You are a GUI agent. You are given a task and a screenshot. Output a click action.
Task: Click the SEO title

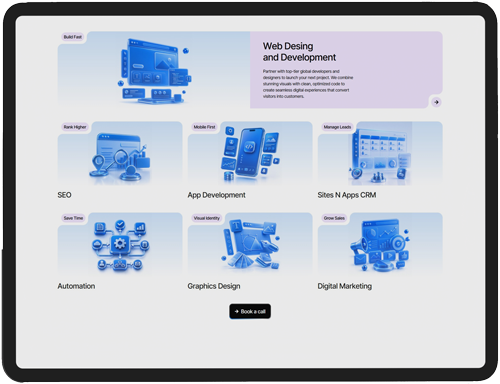click(64, 195)
